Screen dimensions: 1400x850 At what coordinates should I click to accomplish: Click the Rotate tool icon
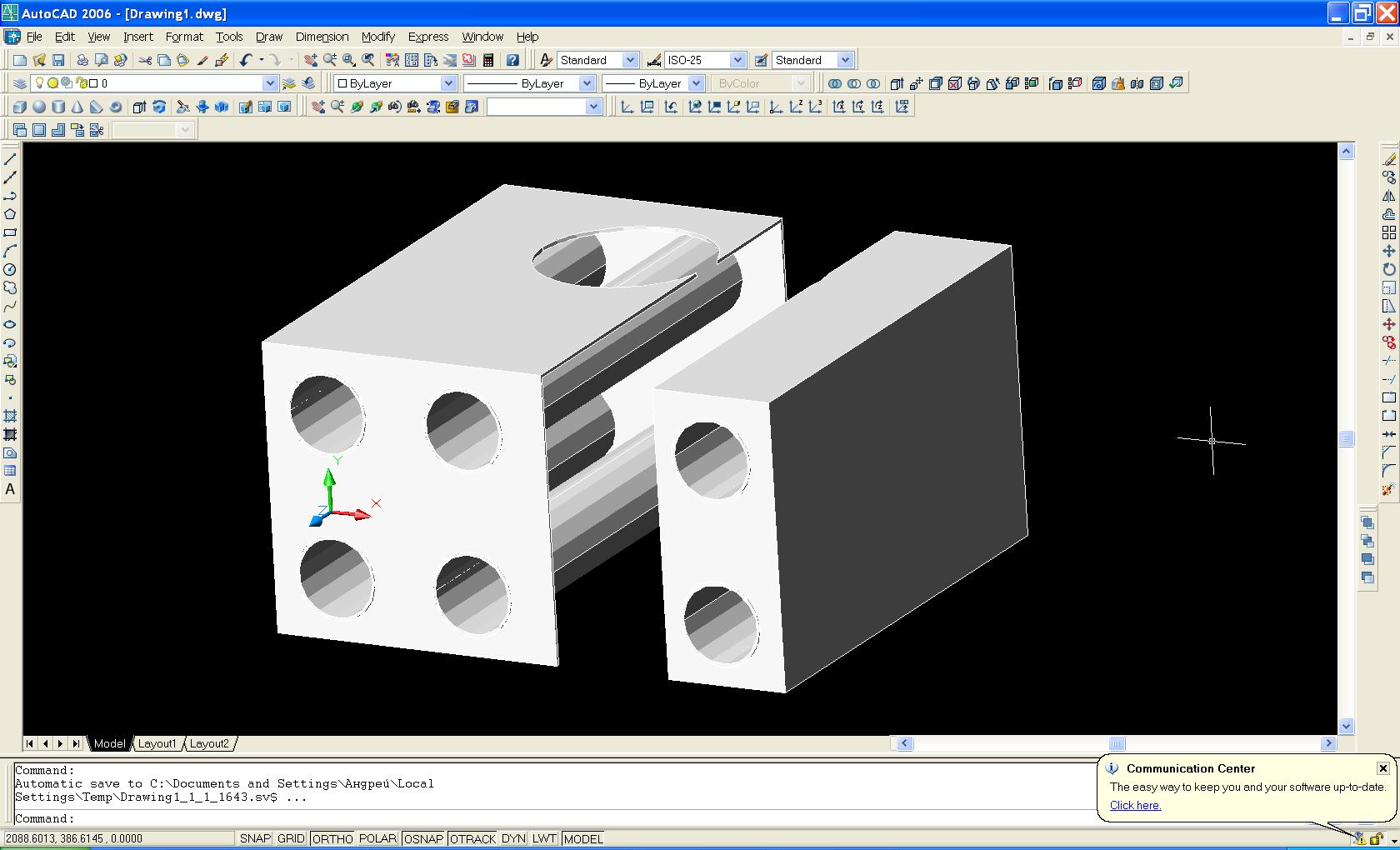coord(1388,269)
